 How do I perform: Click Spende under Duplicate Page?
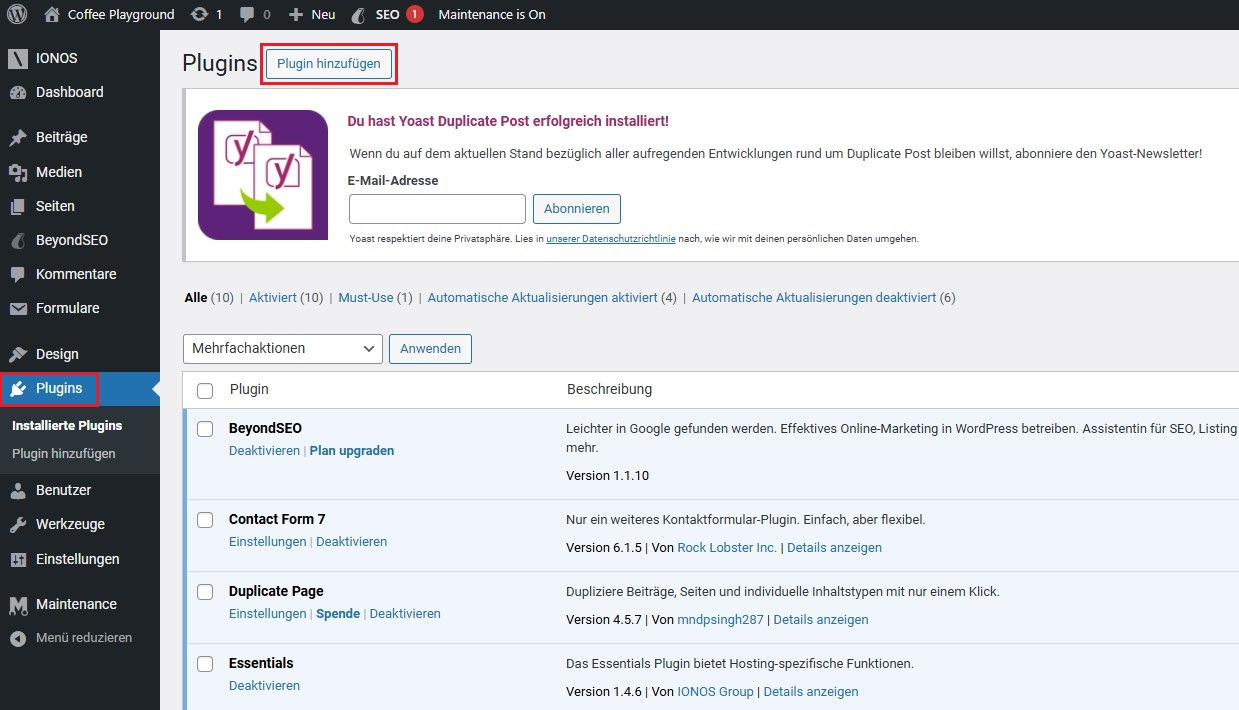pyautogui.click(x=338, y=613)
